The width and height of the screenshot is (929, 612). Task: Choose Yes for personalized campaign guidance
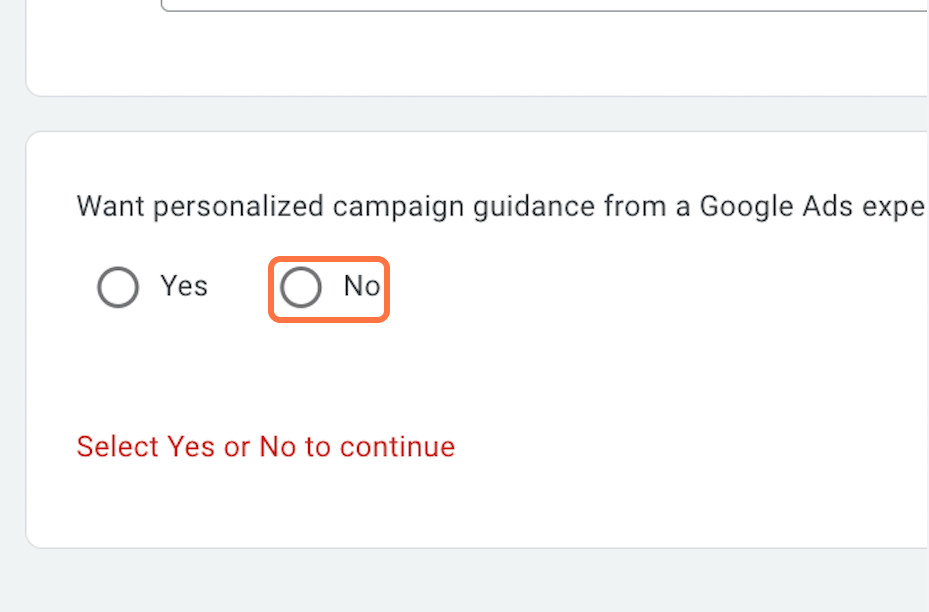117,287
